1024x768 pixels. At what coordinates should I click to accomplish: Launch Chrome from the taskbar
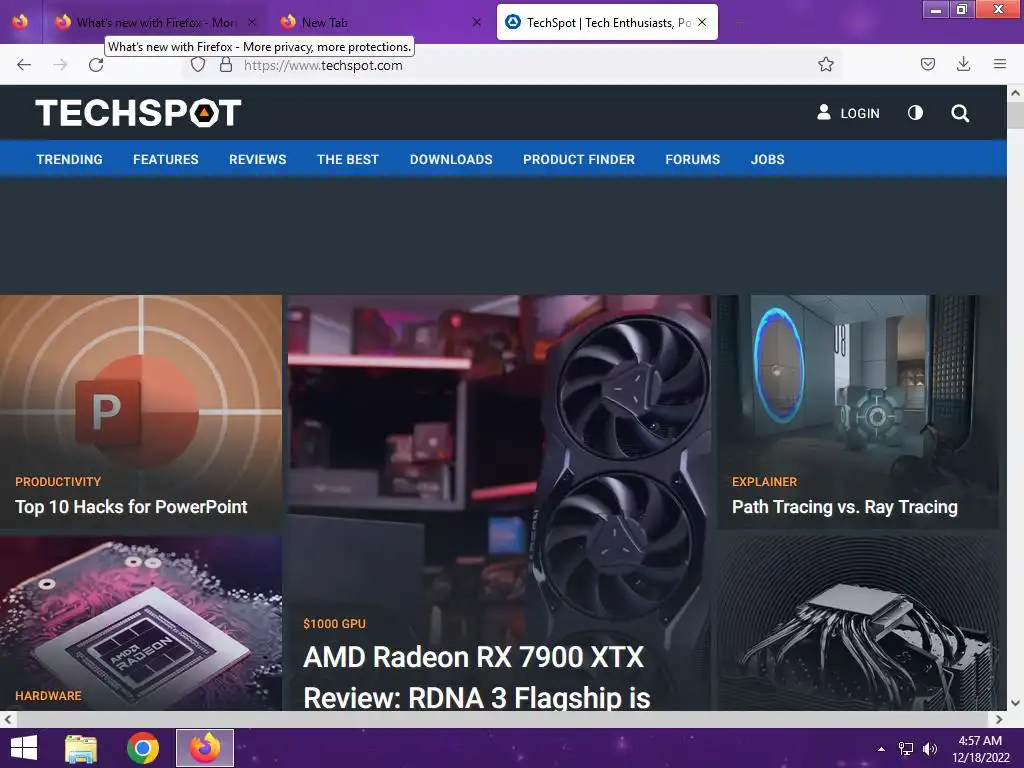pyautogui.click(x=142, y=748)
